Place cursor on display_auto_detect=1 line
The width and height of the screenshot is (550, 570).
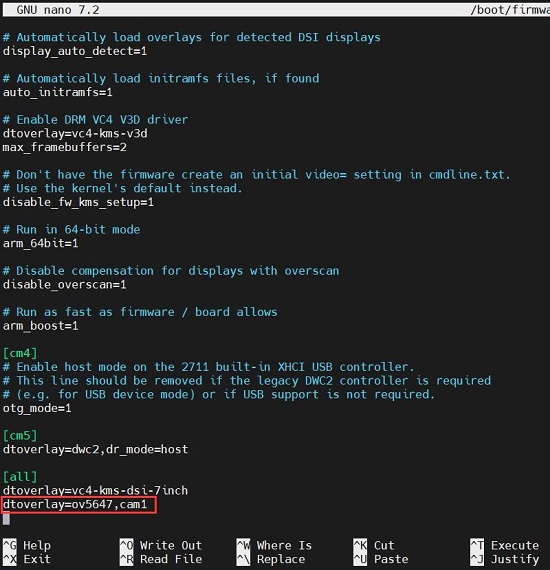(75, 51)
